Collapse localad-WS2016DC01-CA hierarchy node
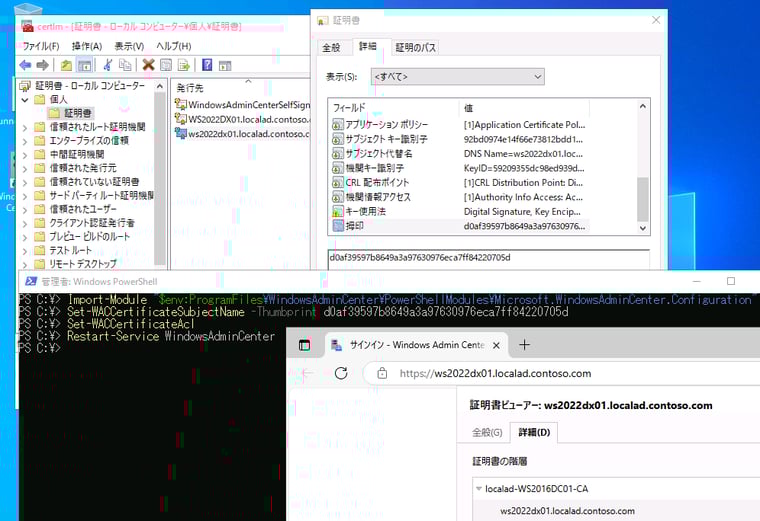The height and width of the screenshot is (521, 760). pos(479,489)
